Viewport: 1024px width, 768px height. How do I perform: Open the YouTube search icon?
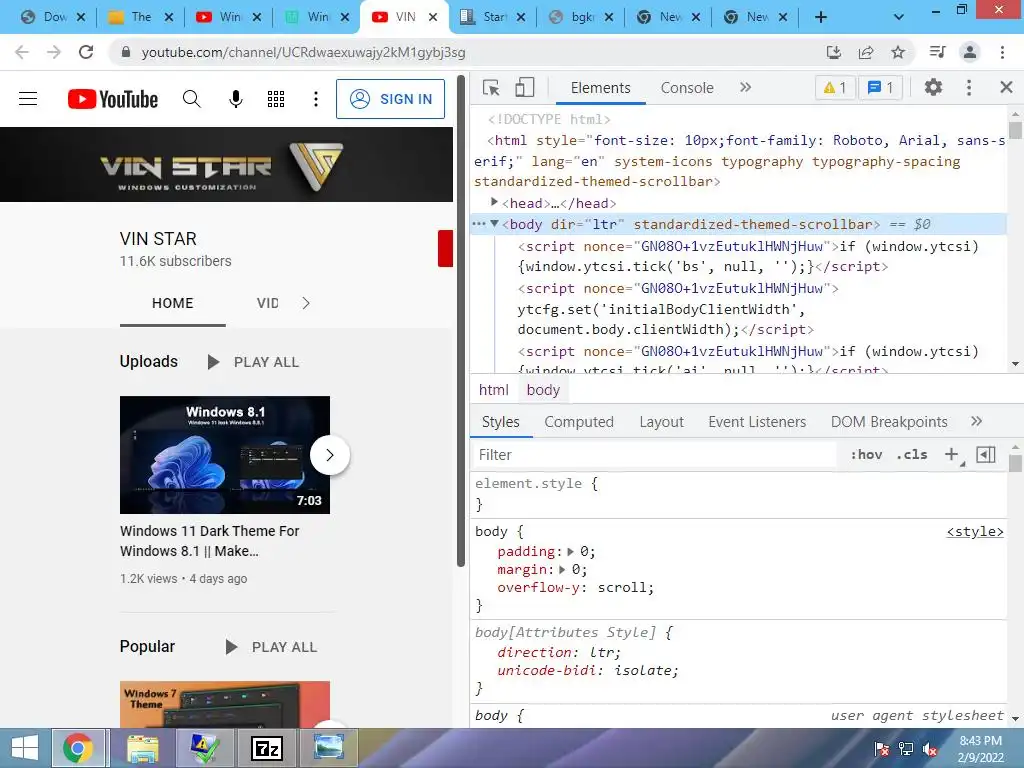(191, 99)
